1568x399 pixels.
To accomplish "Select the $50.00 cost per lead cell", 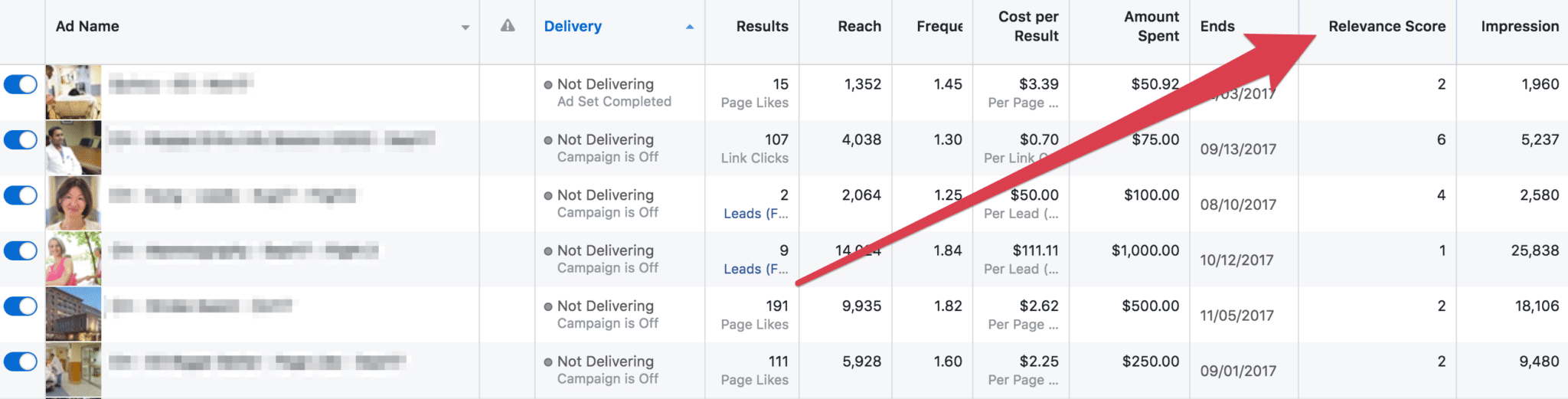I will click(1034, 195).
